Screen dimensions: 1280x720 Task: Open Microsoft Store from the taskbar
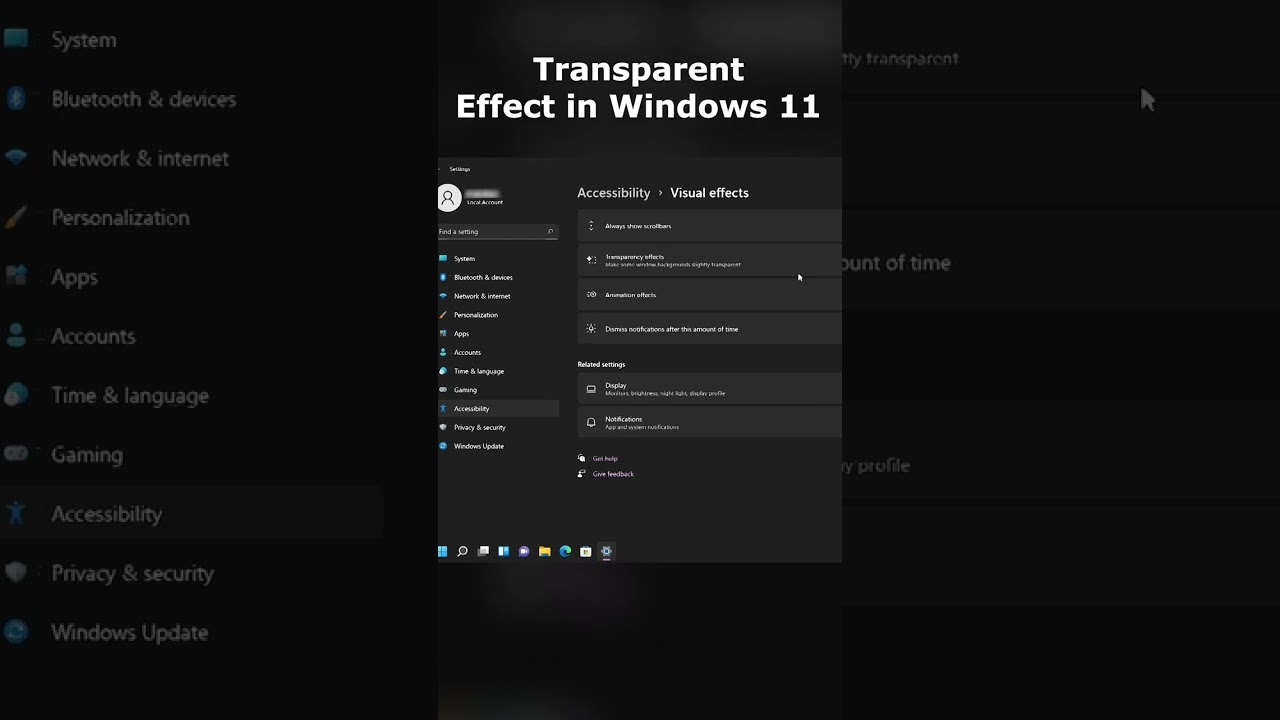pyautogui.click(x=586, y=551)
